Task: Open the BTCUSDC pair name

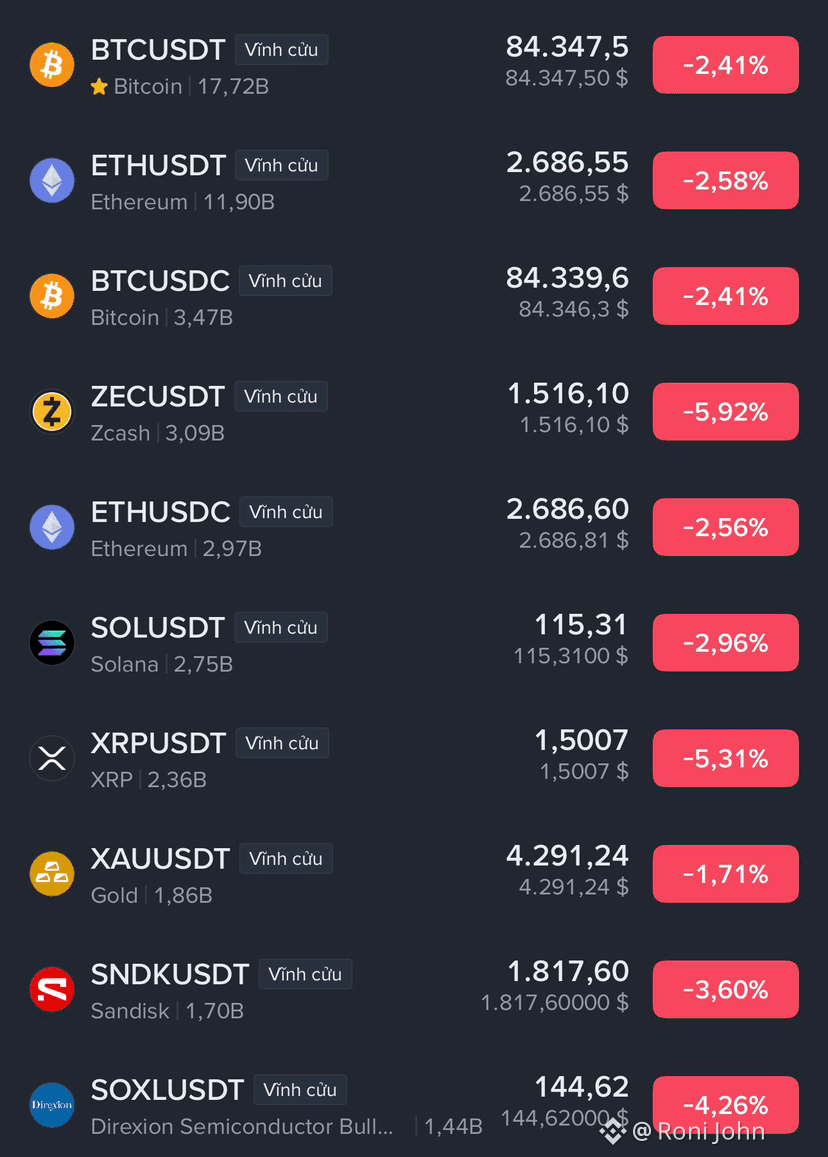Action: (x=160, y=281)
